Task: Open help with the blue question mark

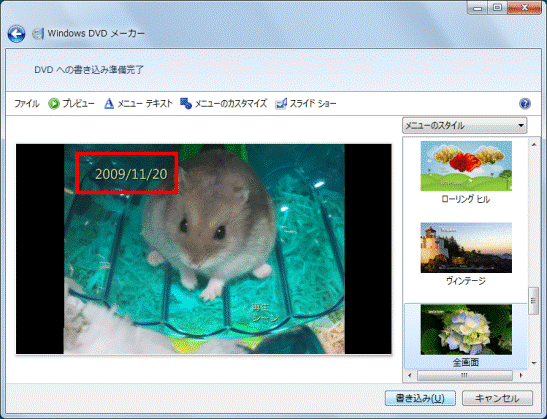Action: click(x=525, y=104)
